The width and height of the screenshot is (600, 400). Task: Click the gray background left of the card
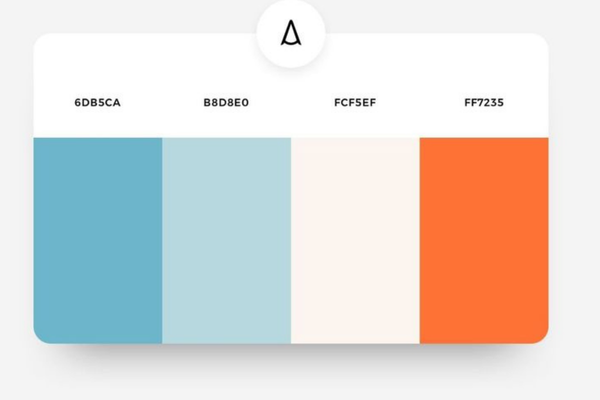click(x=15, y=200)
